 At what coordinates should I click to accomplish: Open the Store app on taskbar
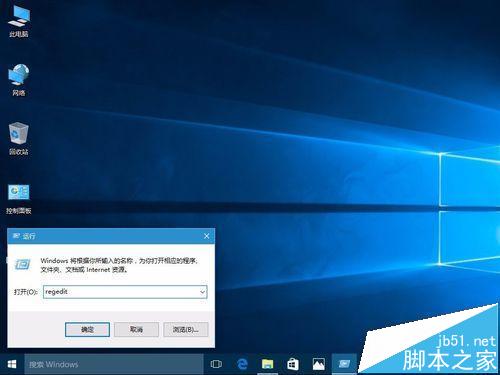(x=293, y=364)
